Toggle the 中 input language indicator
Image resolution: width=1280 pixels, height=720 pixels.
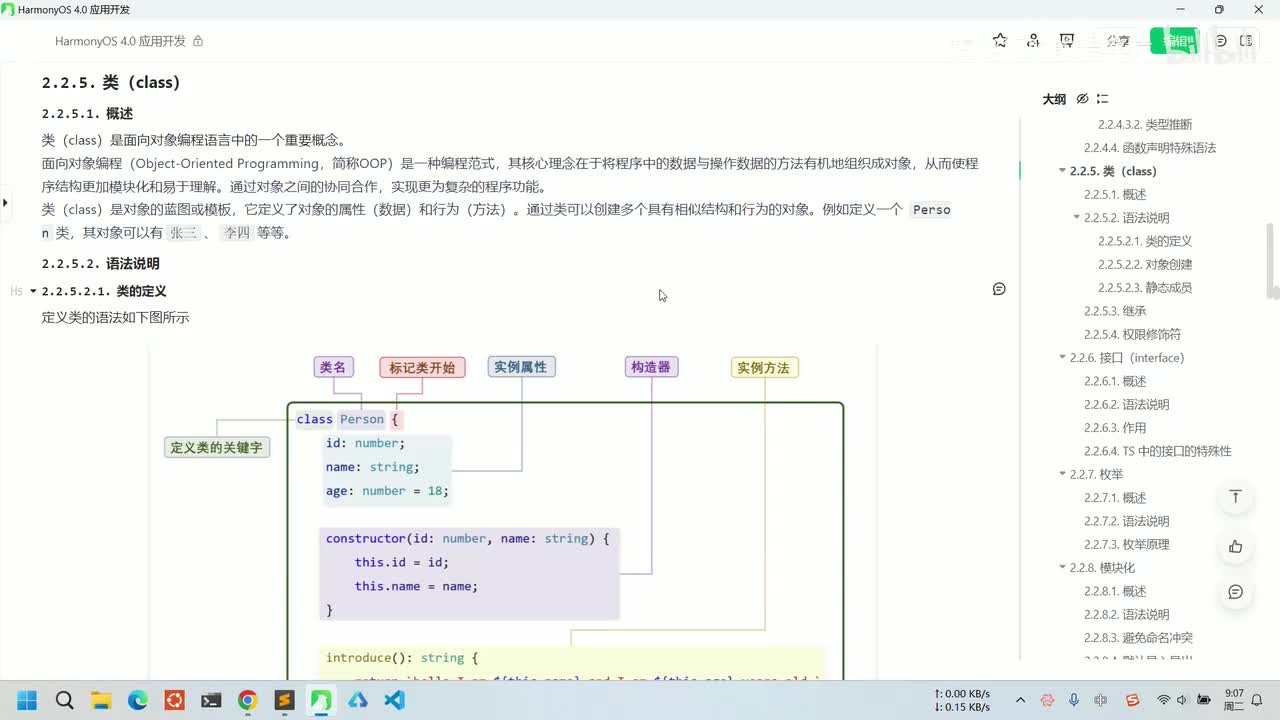(1101, 700)
